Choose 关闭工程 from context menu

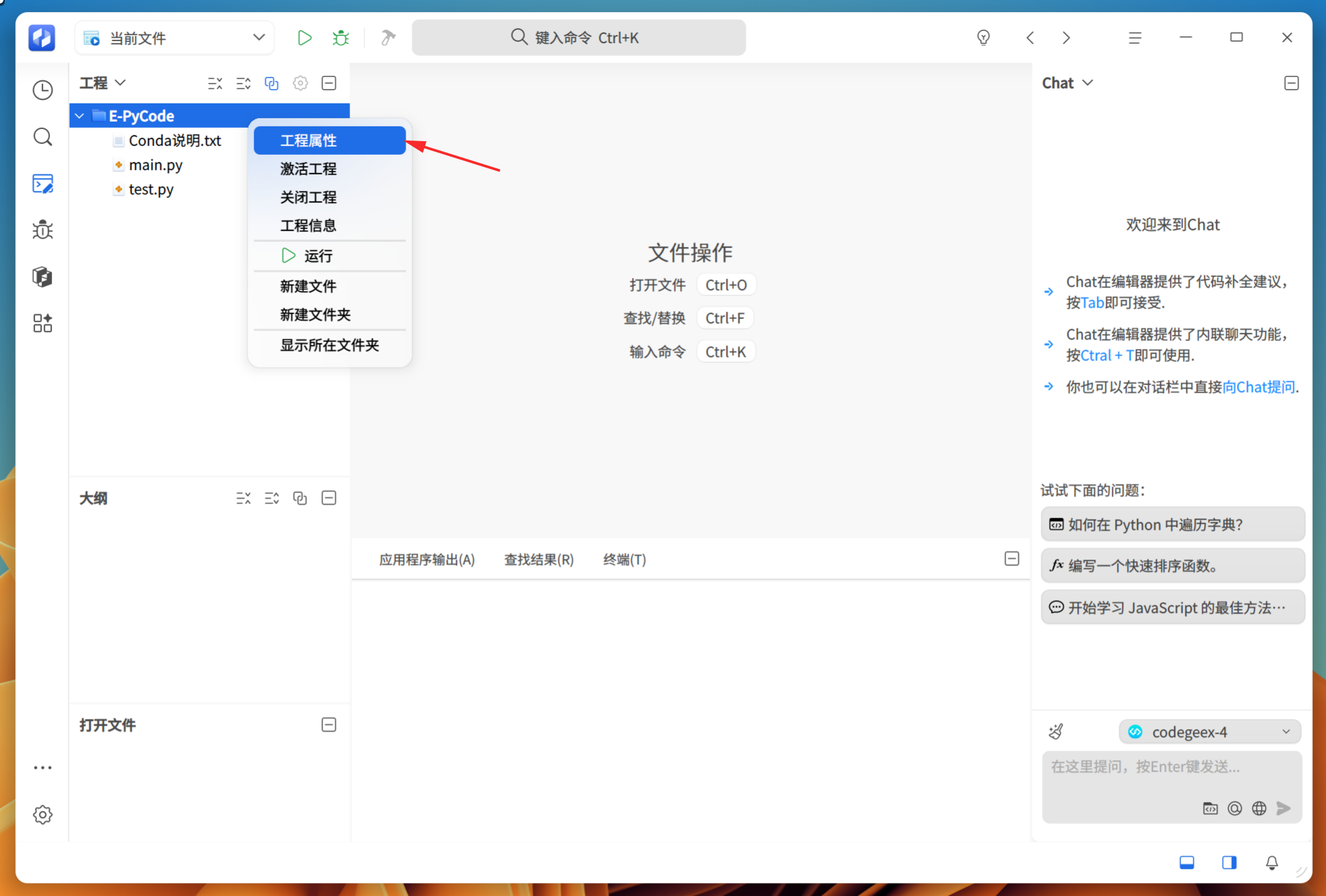[x=330, y=197]
